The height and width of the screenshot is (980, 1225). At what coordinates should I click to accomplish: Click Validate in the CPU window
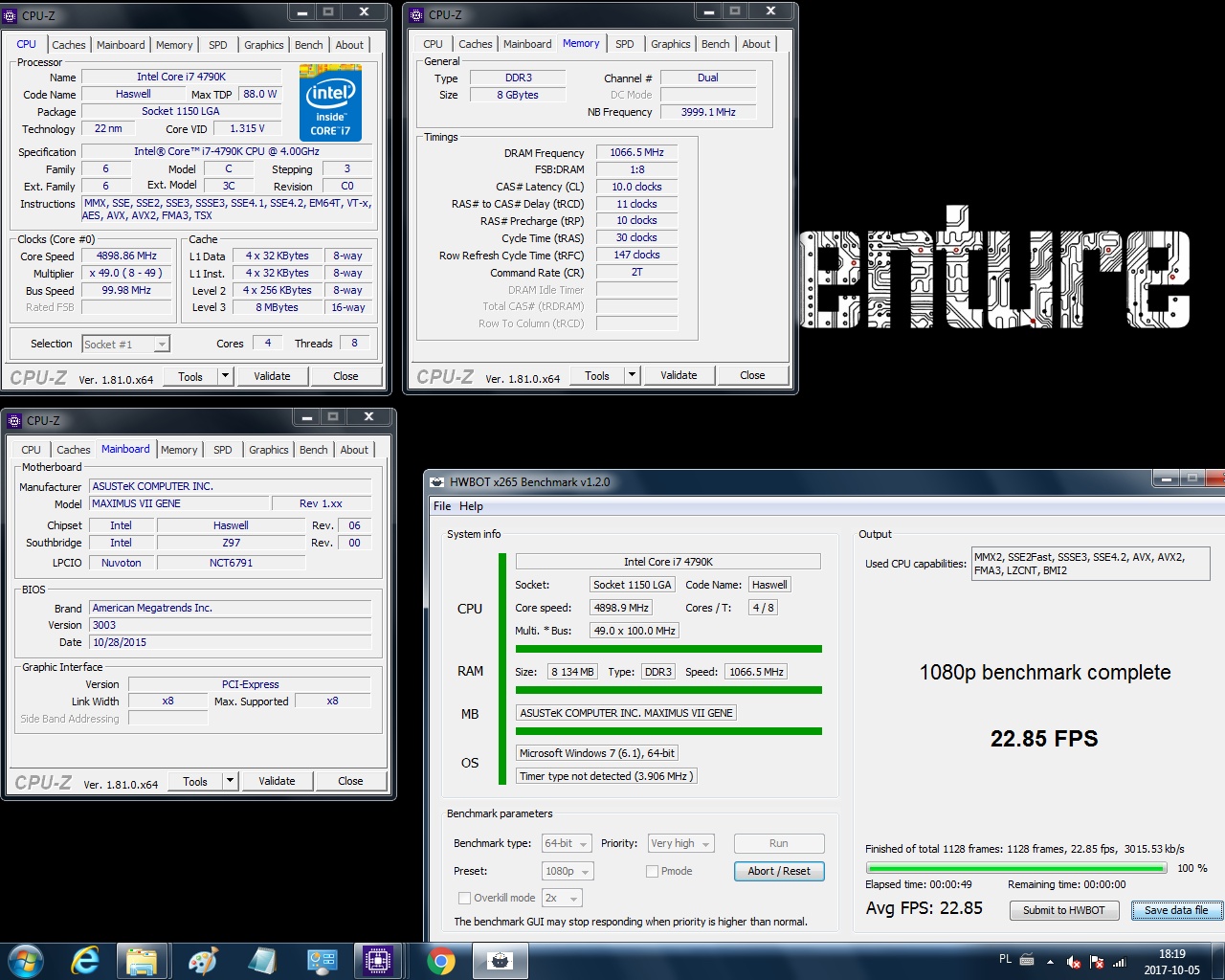point(272,376)
